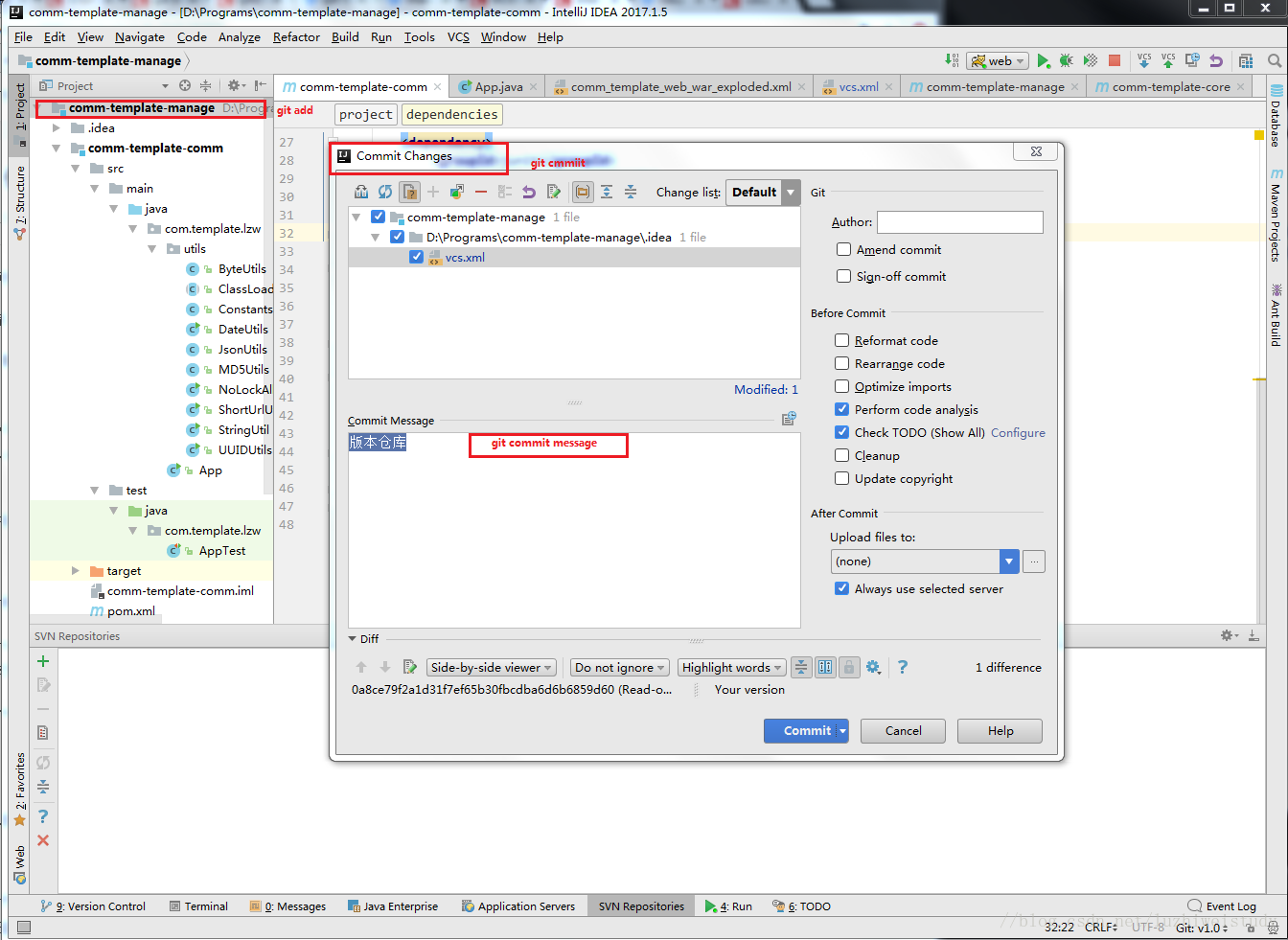Stop the running process
Image resolution: width=1288 pixels, height=940 pixels.
[1115, 60]
